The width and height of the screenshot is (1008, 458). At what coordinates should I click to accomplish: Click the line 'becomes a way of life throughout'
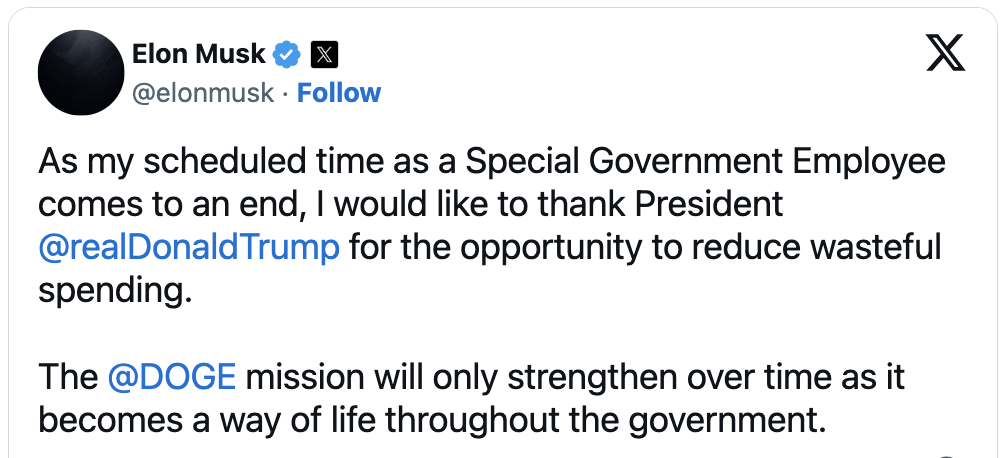coord(431,421)
